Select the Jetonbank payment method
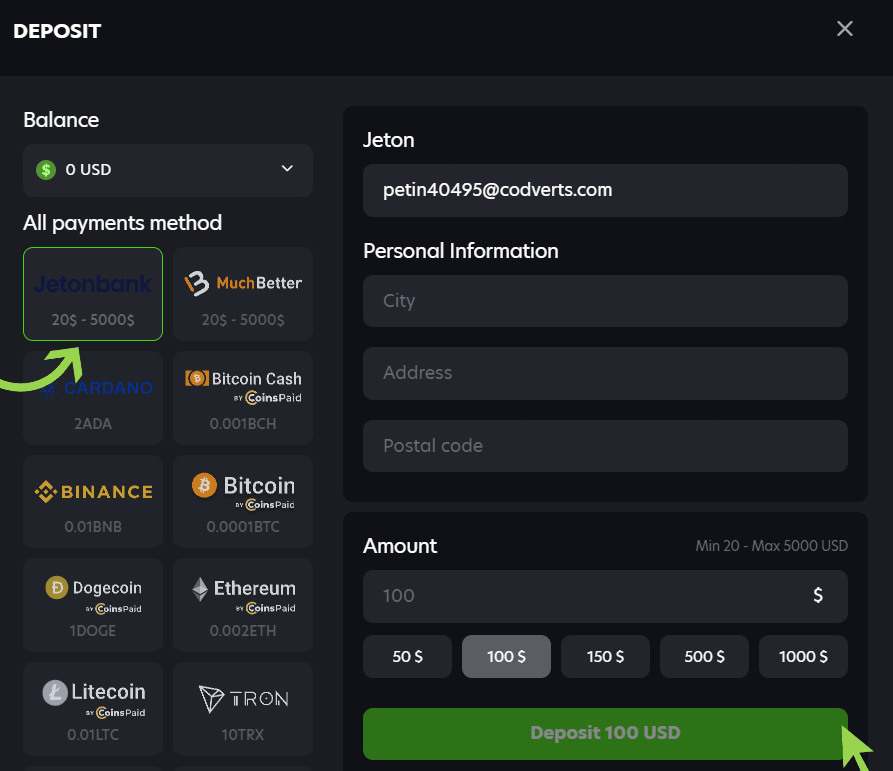 point(93,294)
